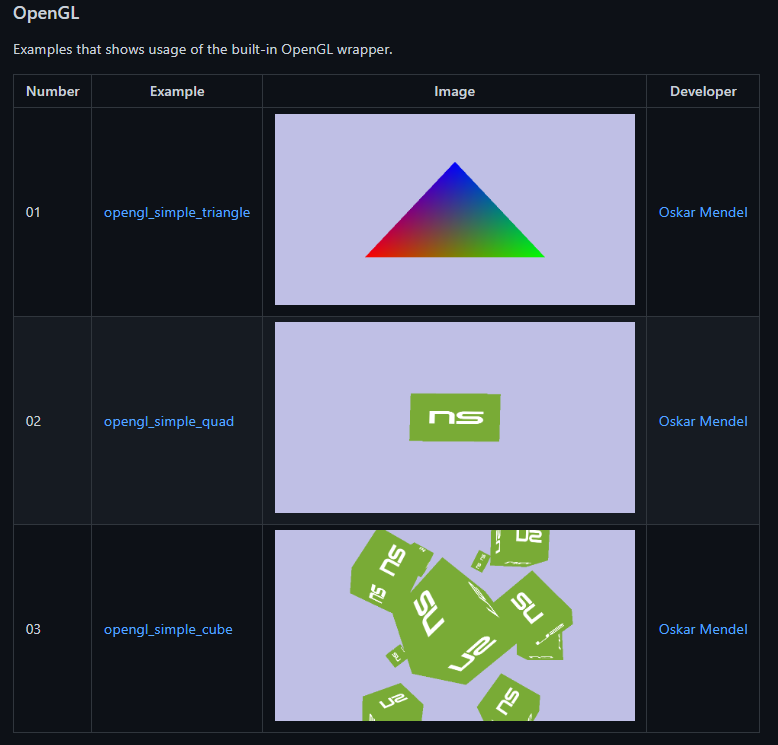
Task: Select the Example column header
Action: click(x=177, y=91)
